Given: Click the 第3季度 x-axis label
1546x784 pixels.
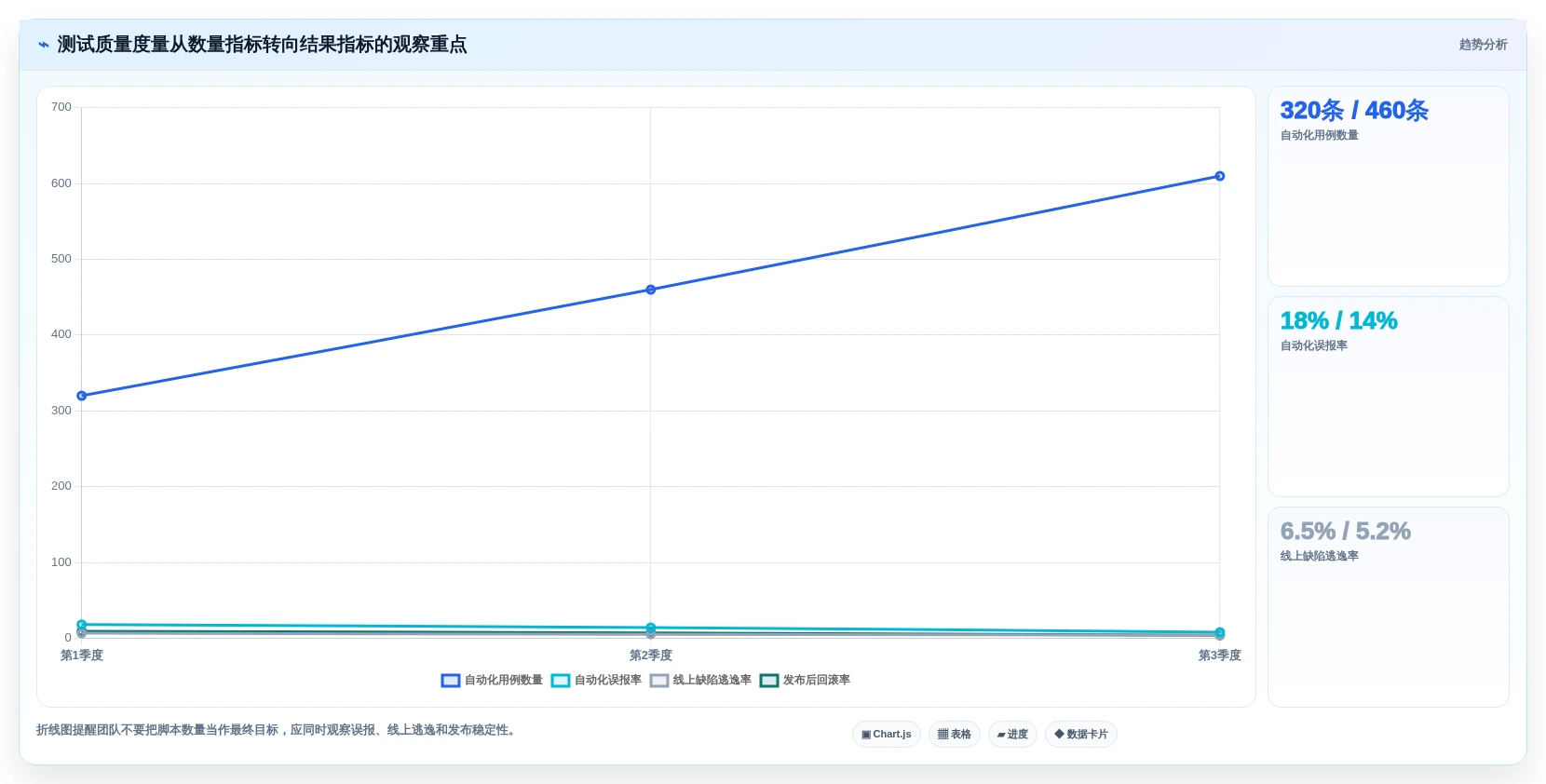Looking at the screenshot, I should tap(1220, 656).
